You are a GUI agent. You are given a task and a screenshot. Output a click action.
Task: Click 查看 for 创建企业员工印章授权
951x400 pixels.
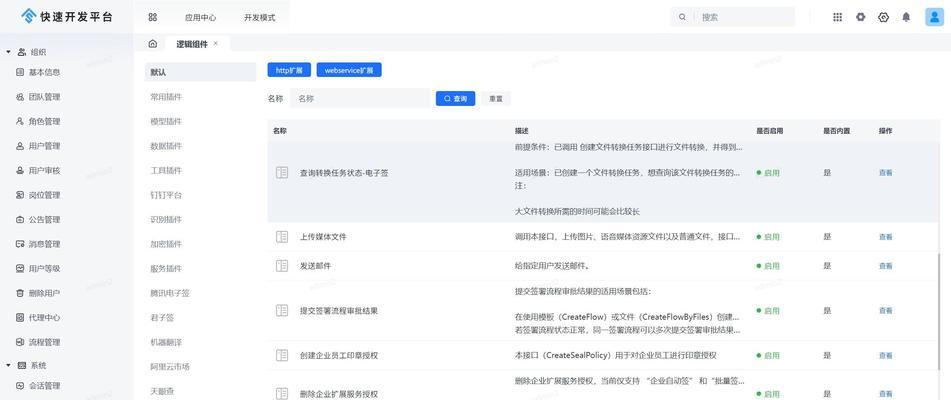(x=885, y=355)
